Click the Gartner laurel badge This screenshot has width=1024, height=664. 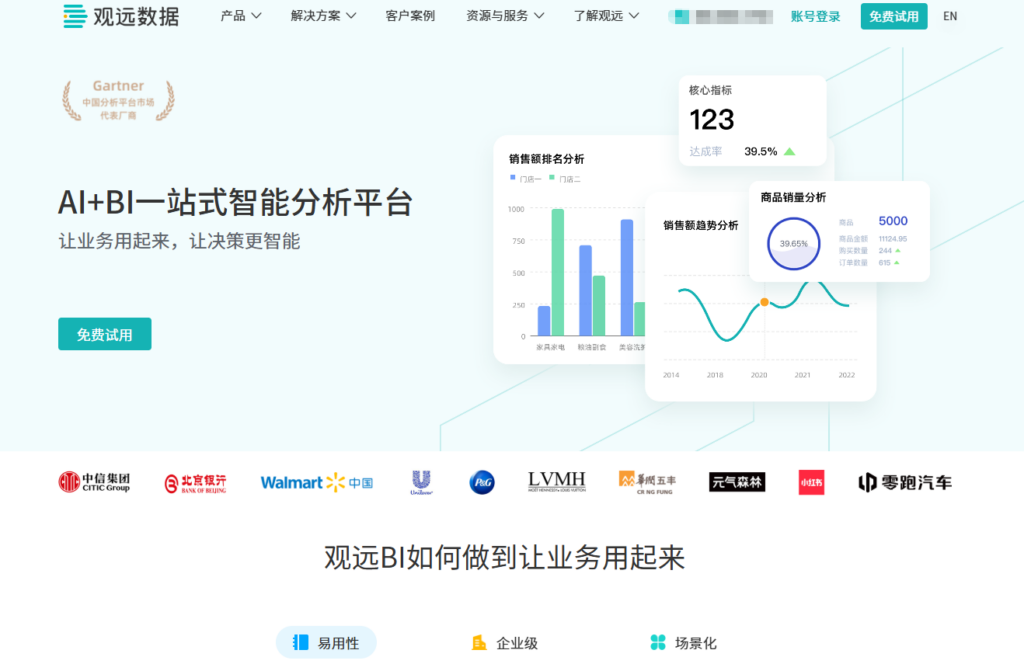pyautogui.click(x=118, y=101)
